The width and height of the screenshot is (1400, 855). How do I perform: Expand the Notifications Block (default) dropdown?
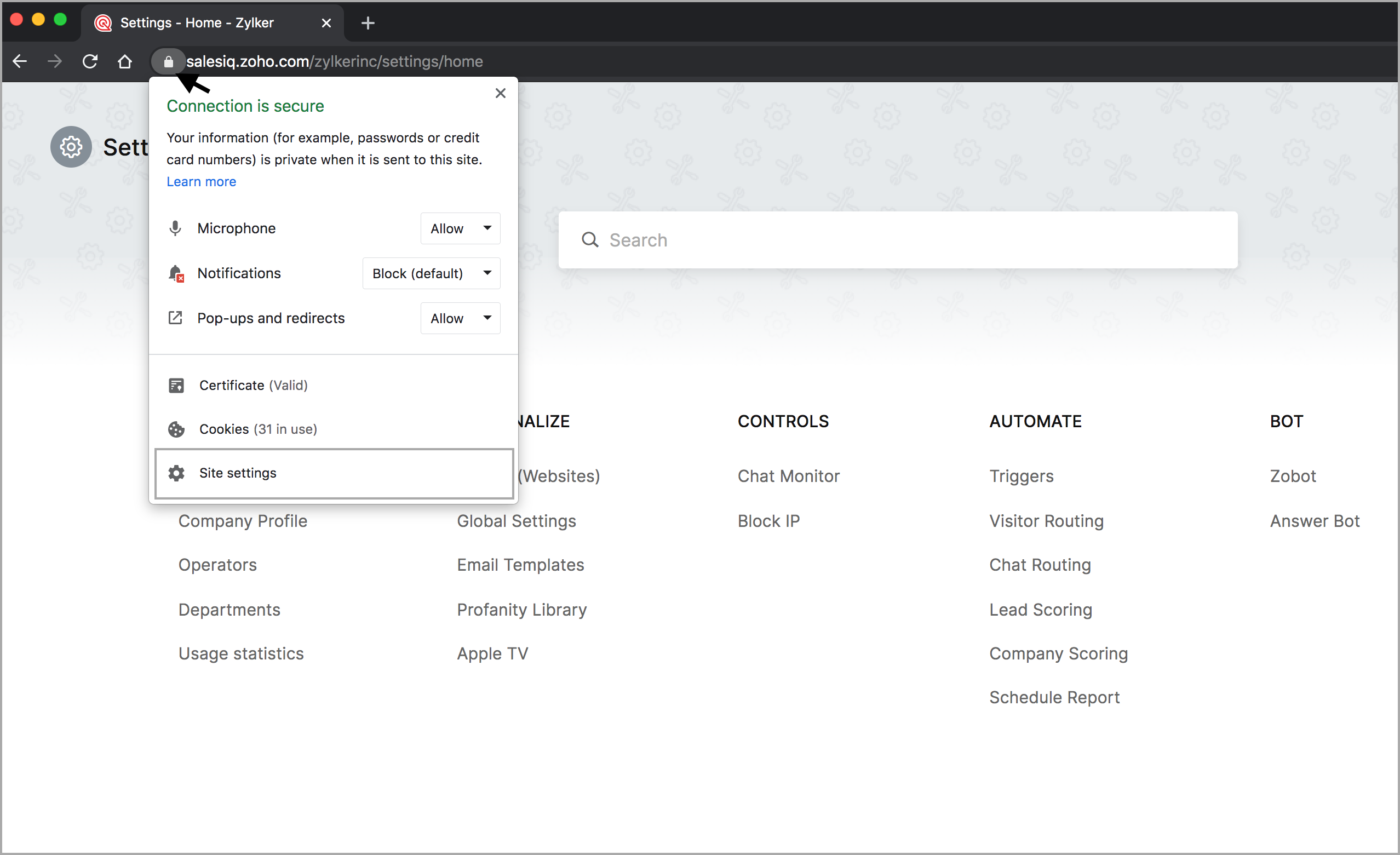point(431,273)
